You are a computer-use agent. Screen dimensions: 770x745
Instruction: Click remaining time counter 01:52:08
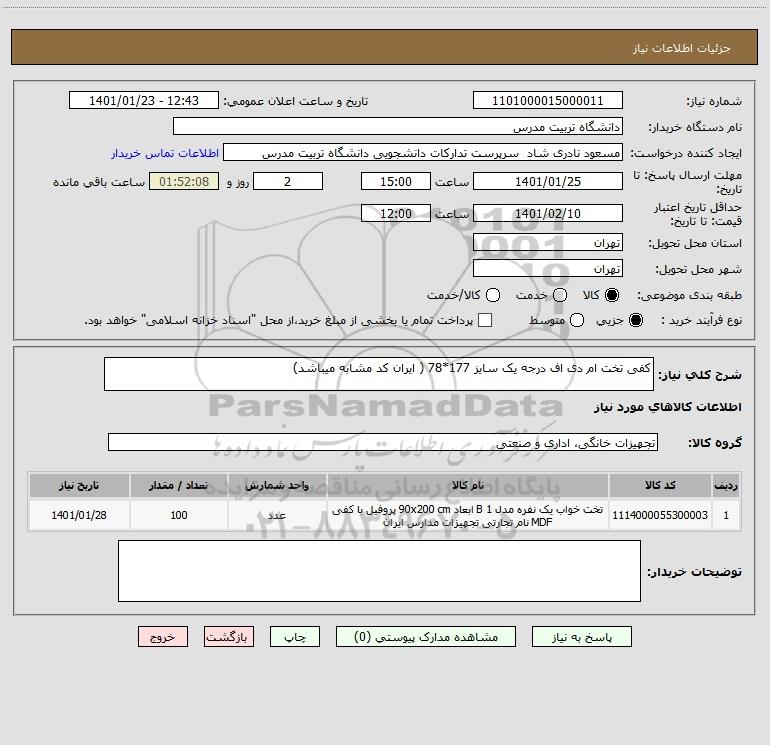point(184,181)
